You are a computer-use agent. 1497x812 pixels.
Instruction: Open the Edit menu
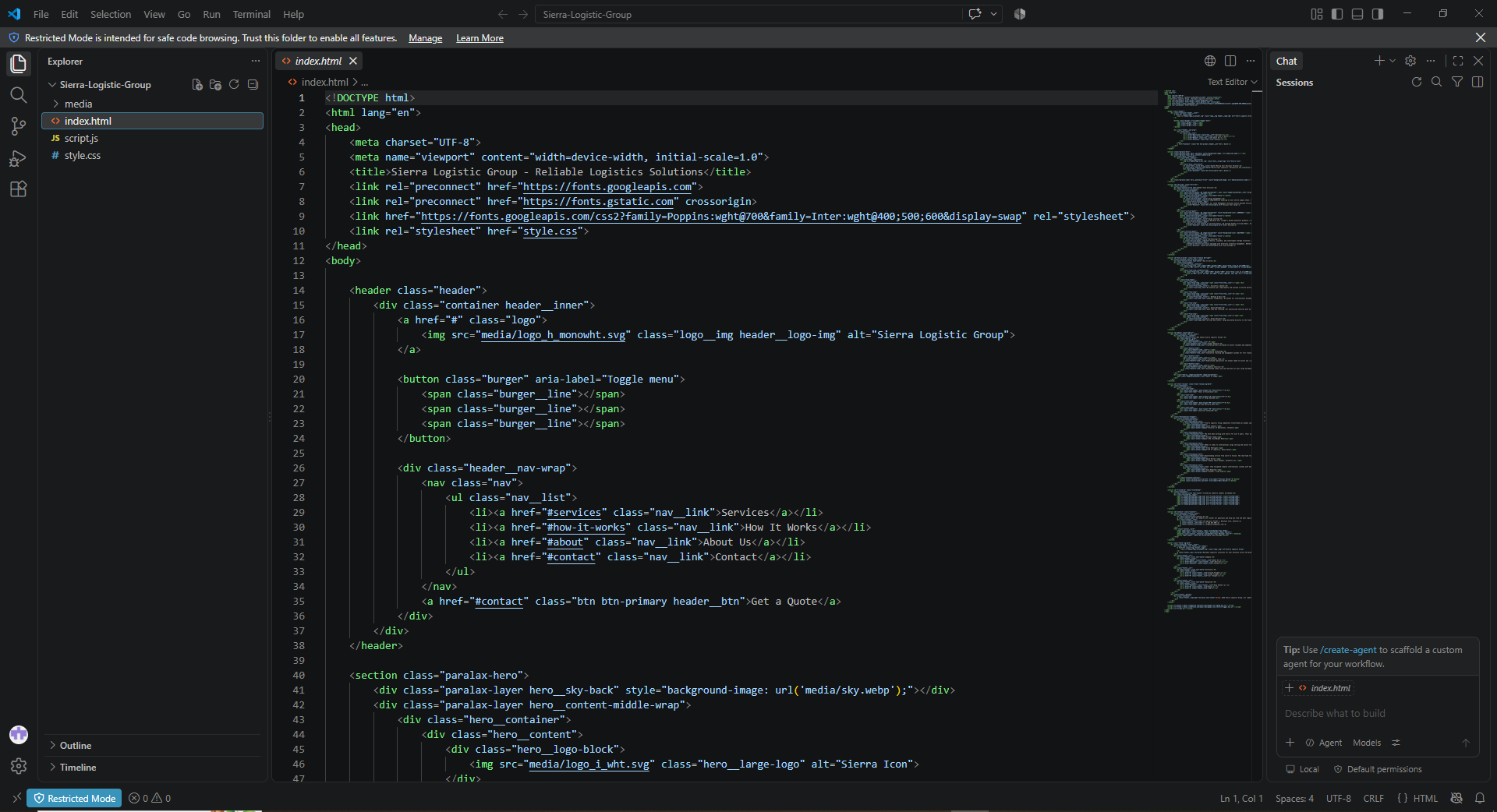point(69,14)
